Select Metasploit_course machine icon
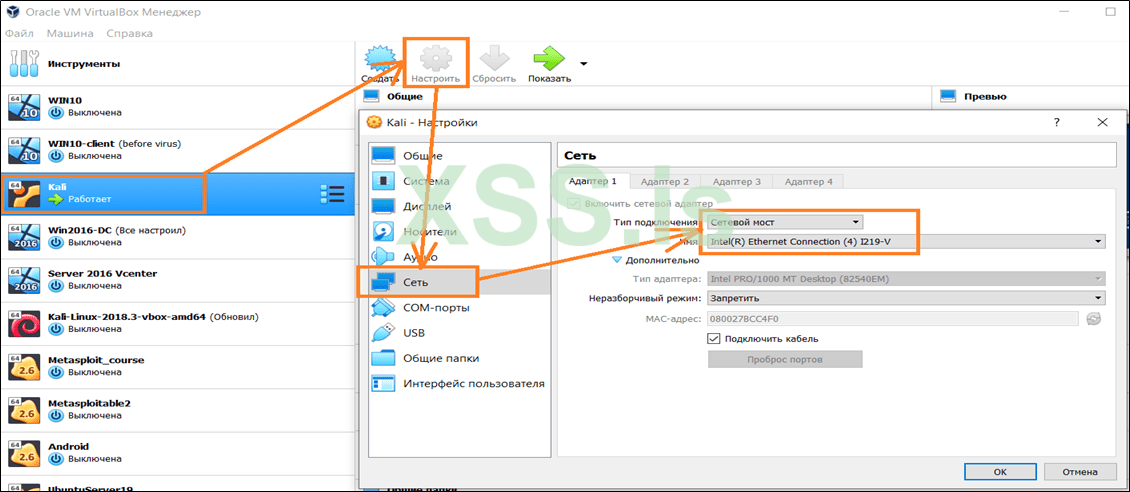This screenshot has height=492, width=1130. point(24,367)
